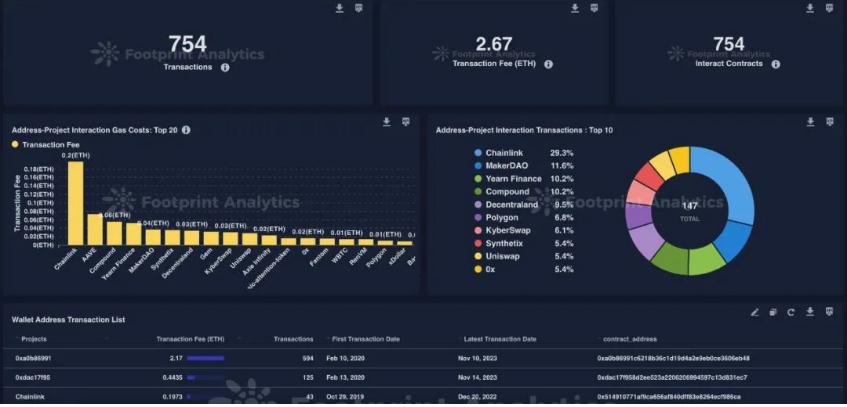Download the Gas Costs Top 20 chart

tap(387, 122)
